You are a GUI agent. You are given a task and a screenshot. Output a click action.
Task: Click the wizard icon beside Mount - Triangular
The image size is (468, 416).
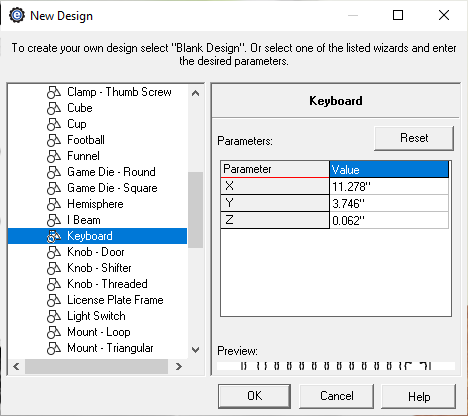[x=54, y=348]
